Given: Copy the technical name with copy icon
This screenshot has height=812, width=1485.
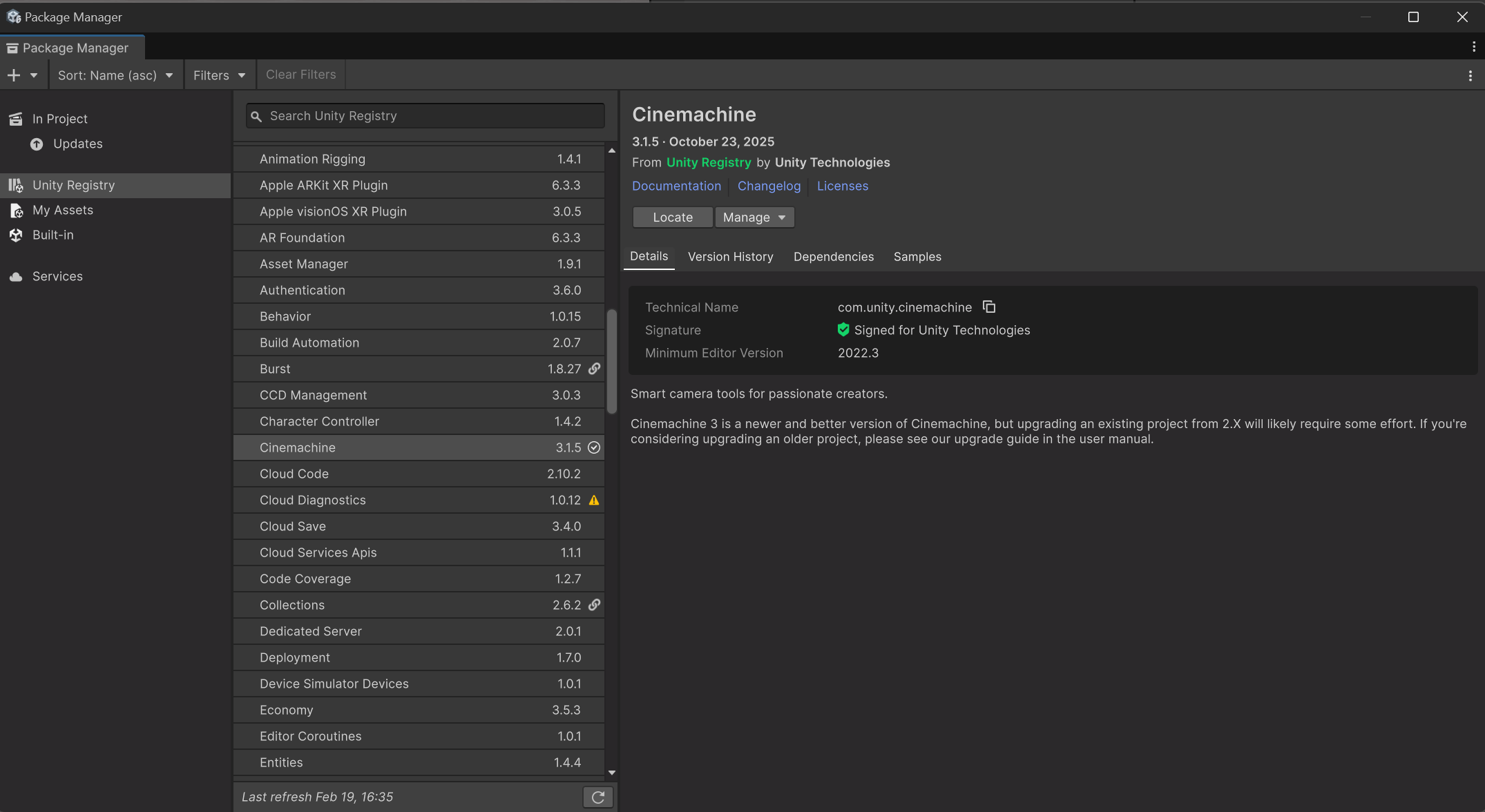Looking at the screenshot, I should (x=989, y=307).
